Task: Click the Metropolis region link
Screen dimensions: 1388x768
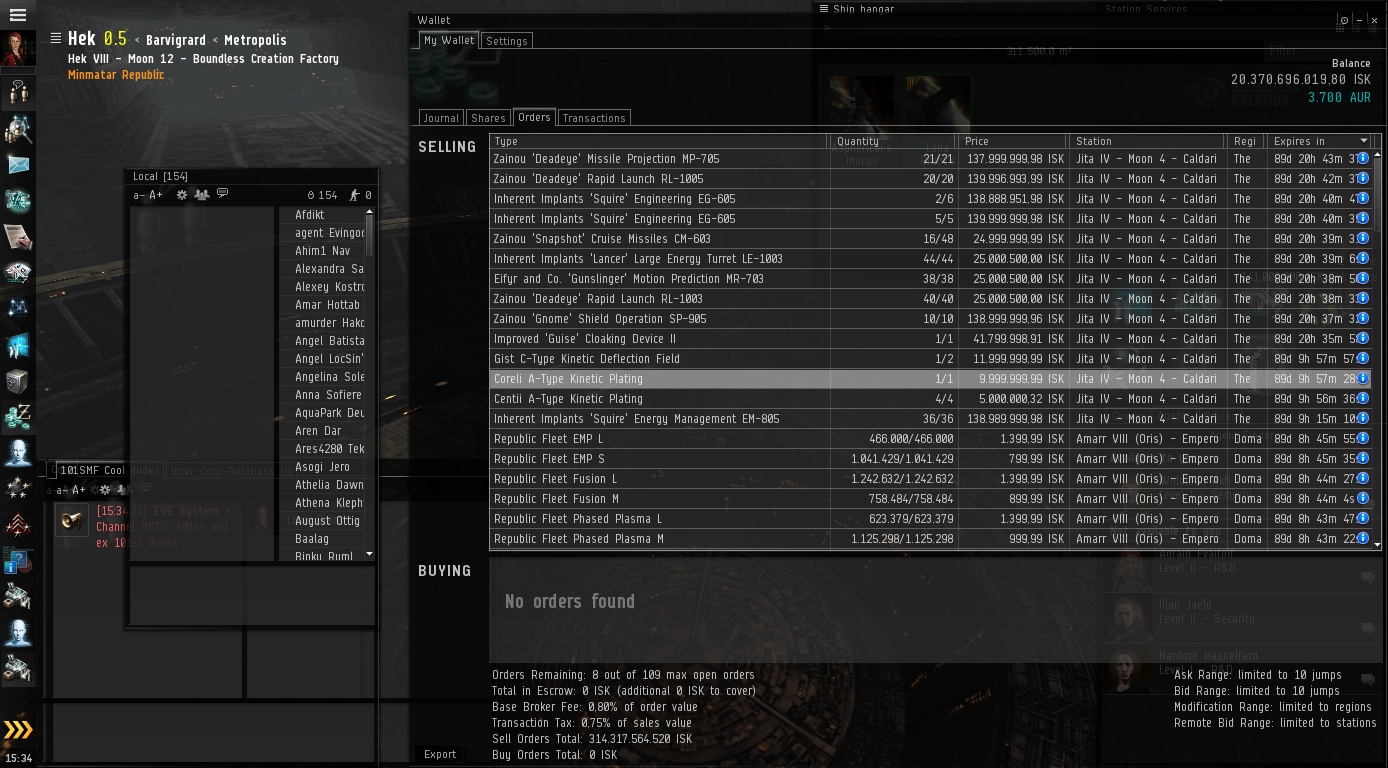Action: [255, 40]
